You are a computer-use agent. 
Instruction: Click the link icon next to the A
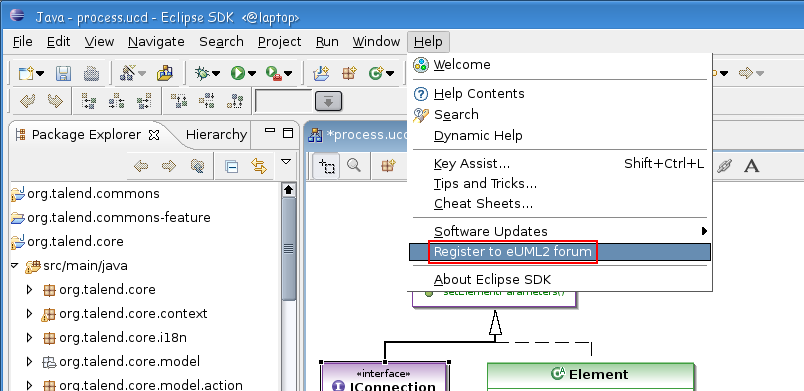(x=724, y=166)
